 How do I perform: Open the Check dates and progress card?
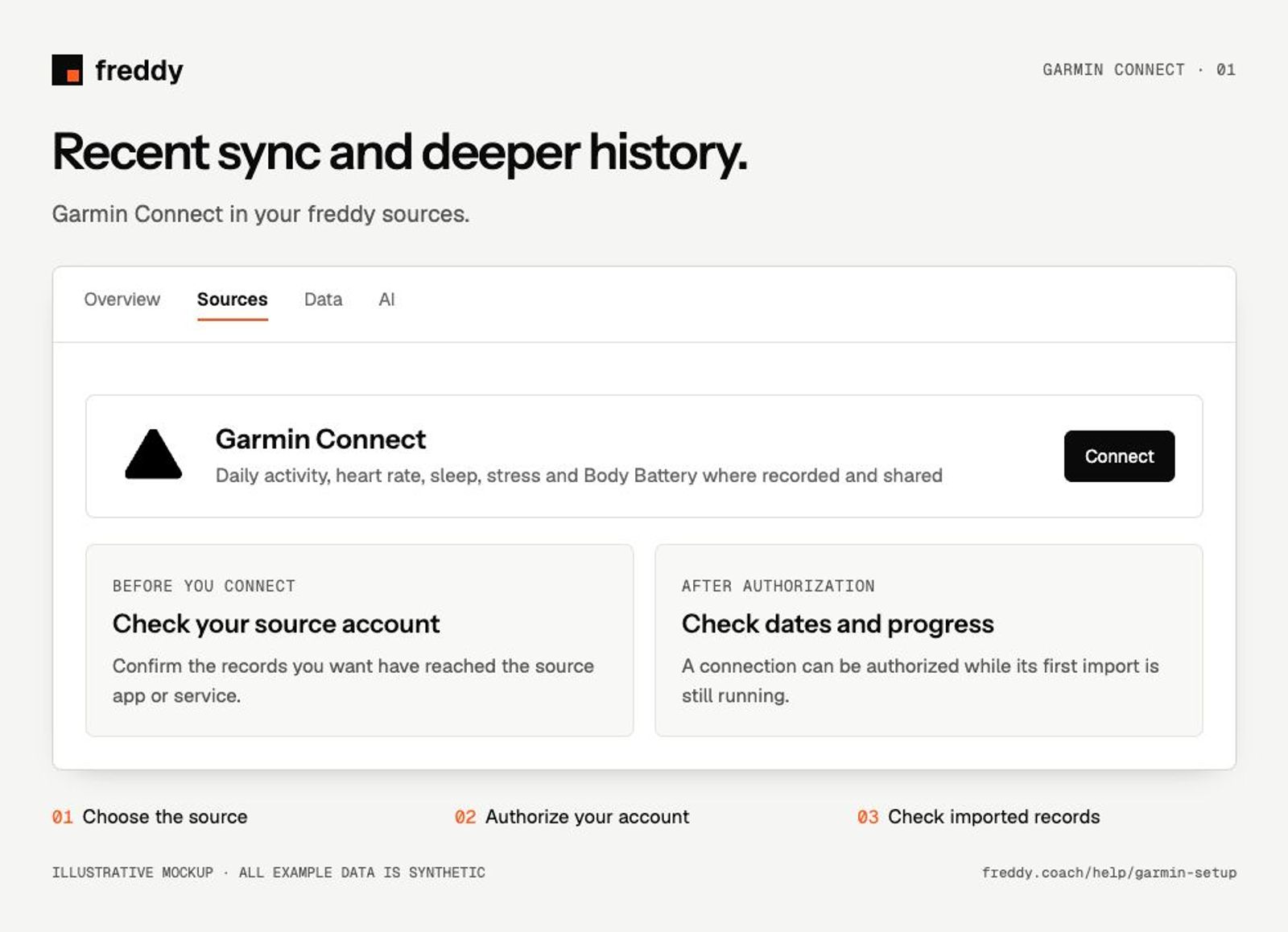[x=928, y=641]
